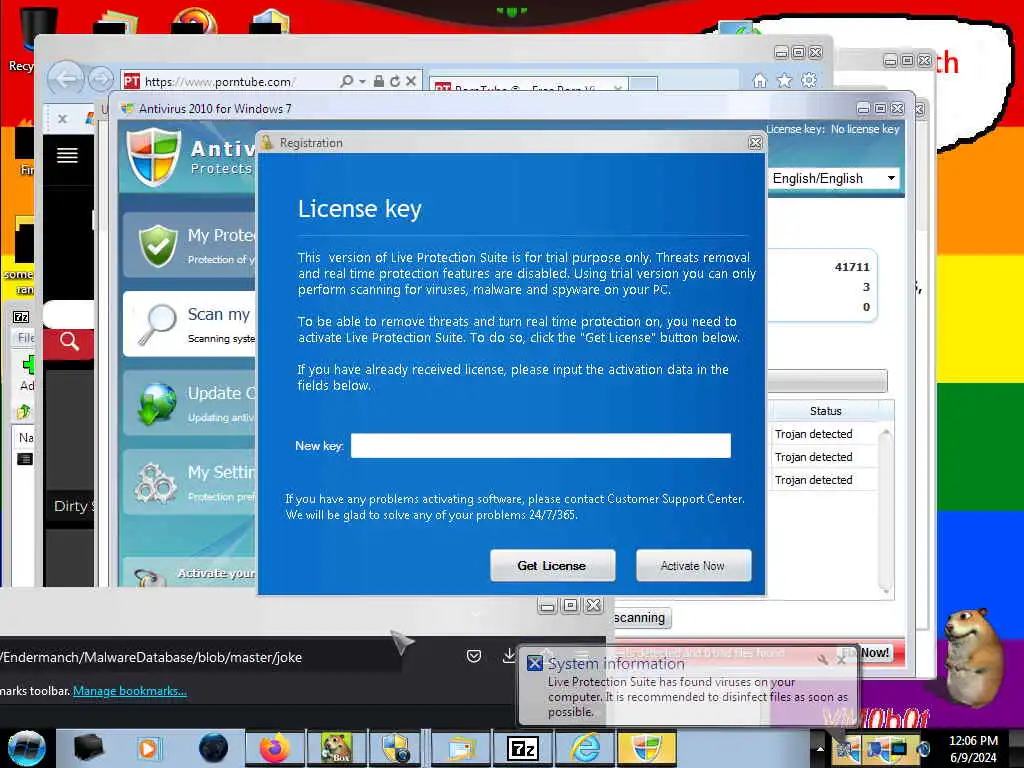
Task: Open the Firefox downloads arrow icon
Action: coord(509,655)
